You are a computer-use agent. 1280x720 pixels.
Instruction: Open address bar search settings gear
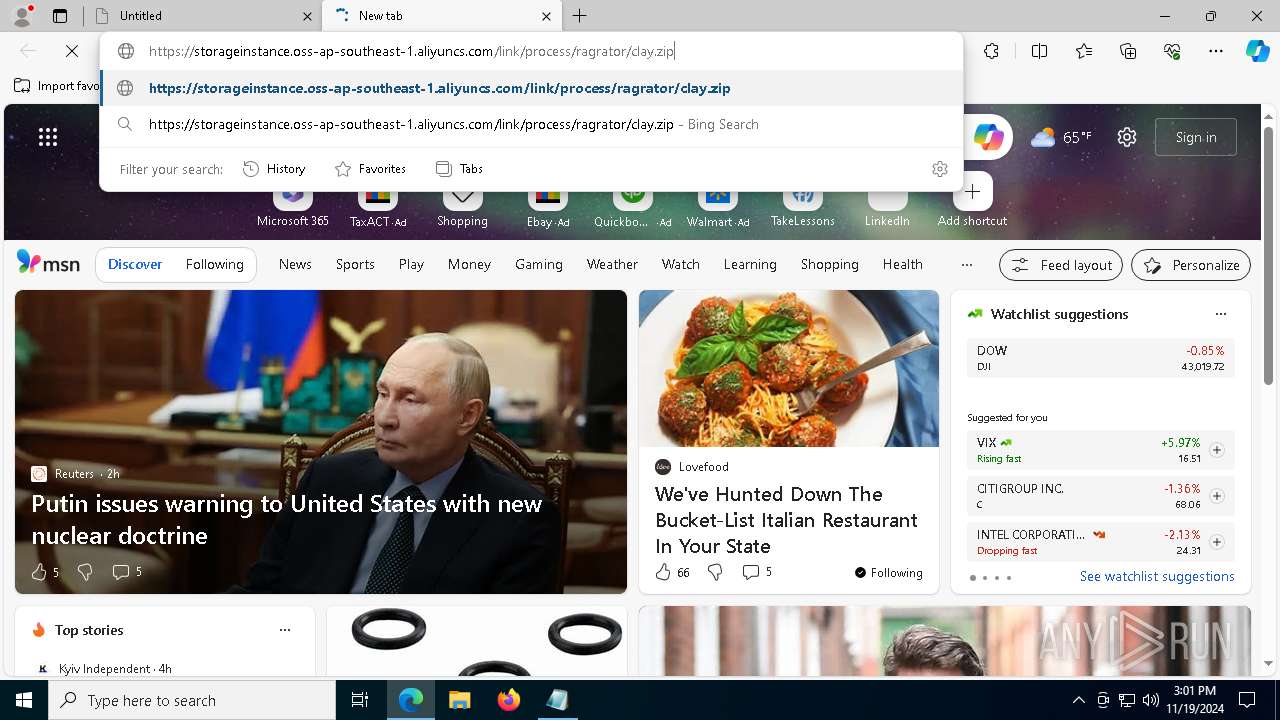939,169
